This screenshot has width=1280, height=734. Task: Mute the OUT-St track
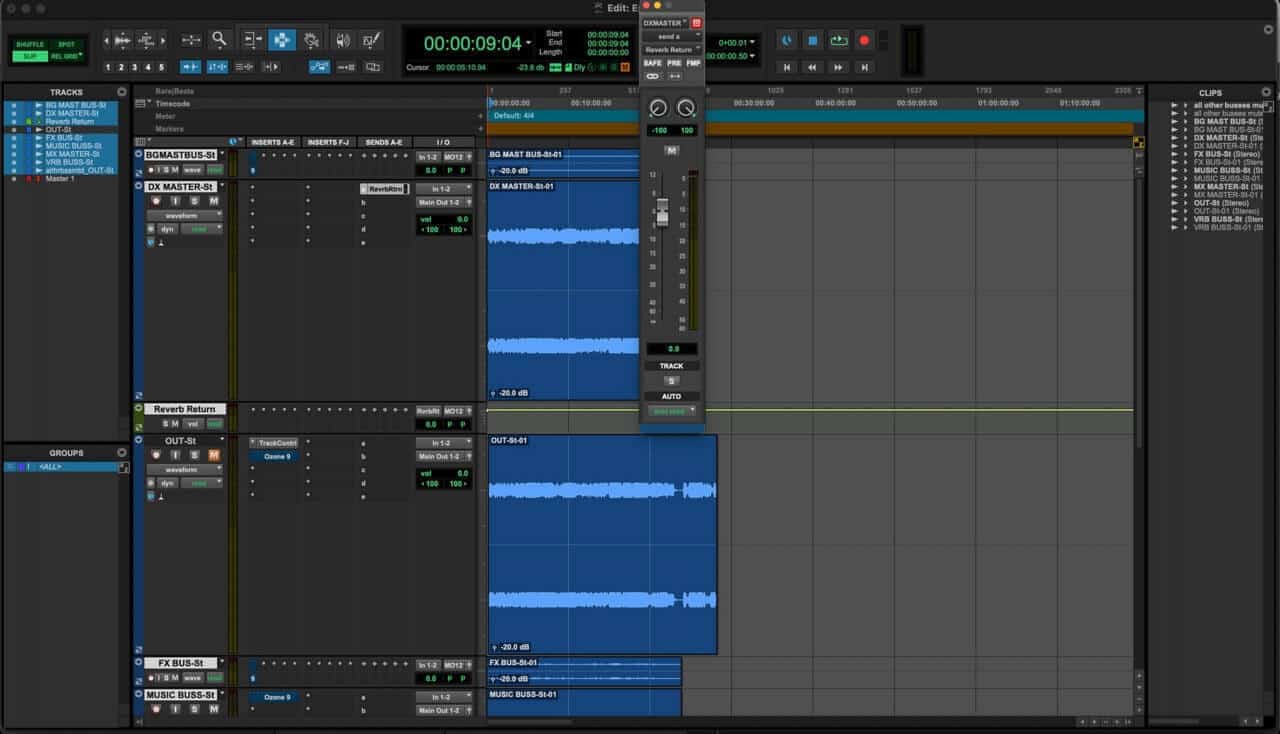214,456
